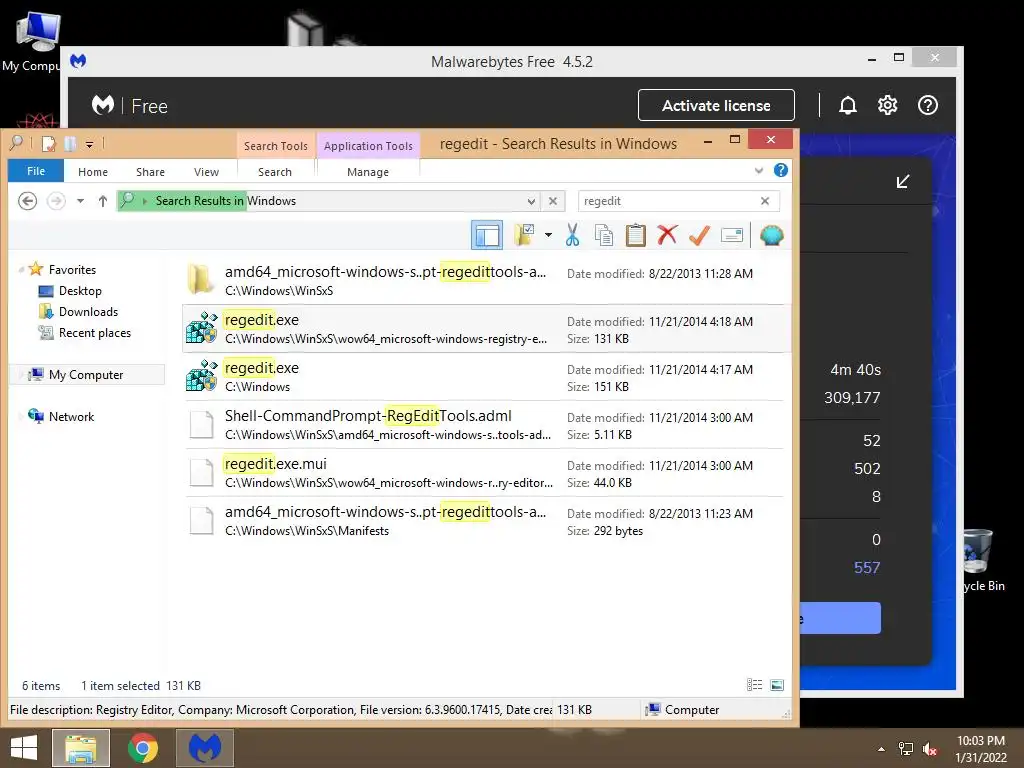Image resolution: width=1024 pixels, height=768 pixels.
Task: Click the red X Delete icon
Action: [667, 235]
